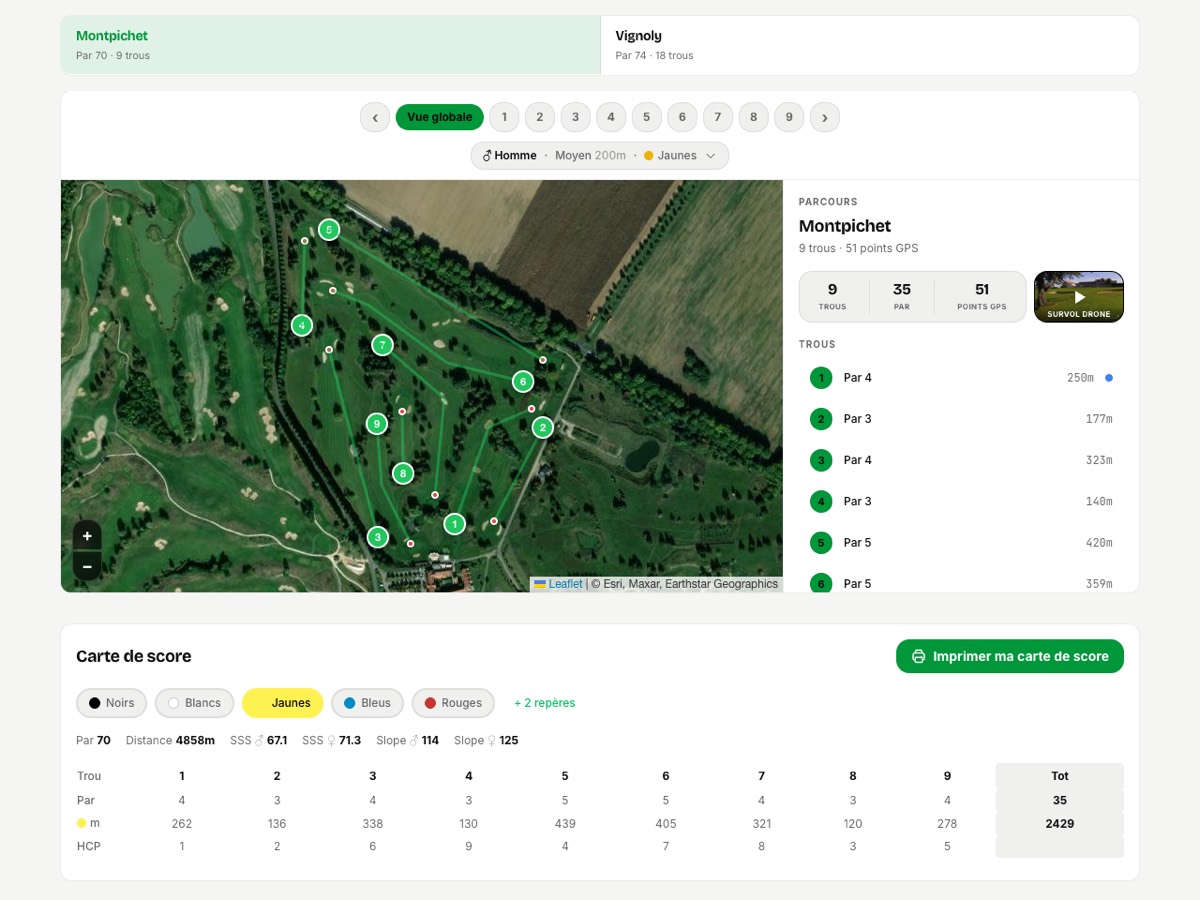1200x900 pixels.
Task: Click the Carte de score heading
Action: click(x=134, y=657)
